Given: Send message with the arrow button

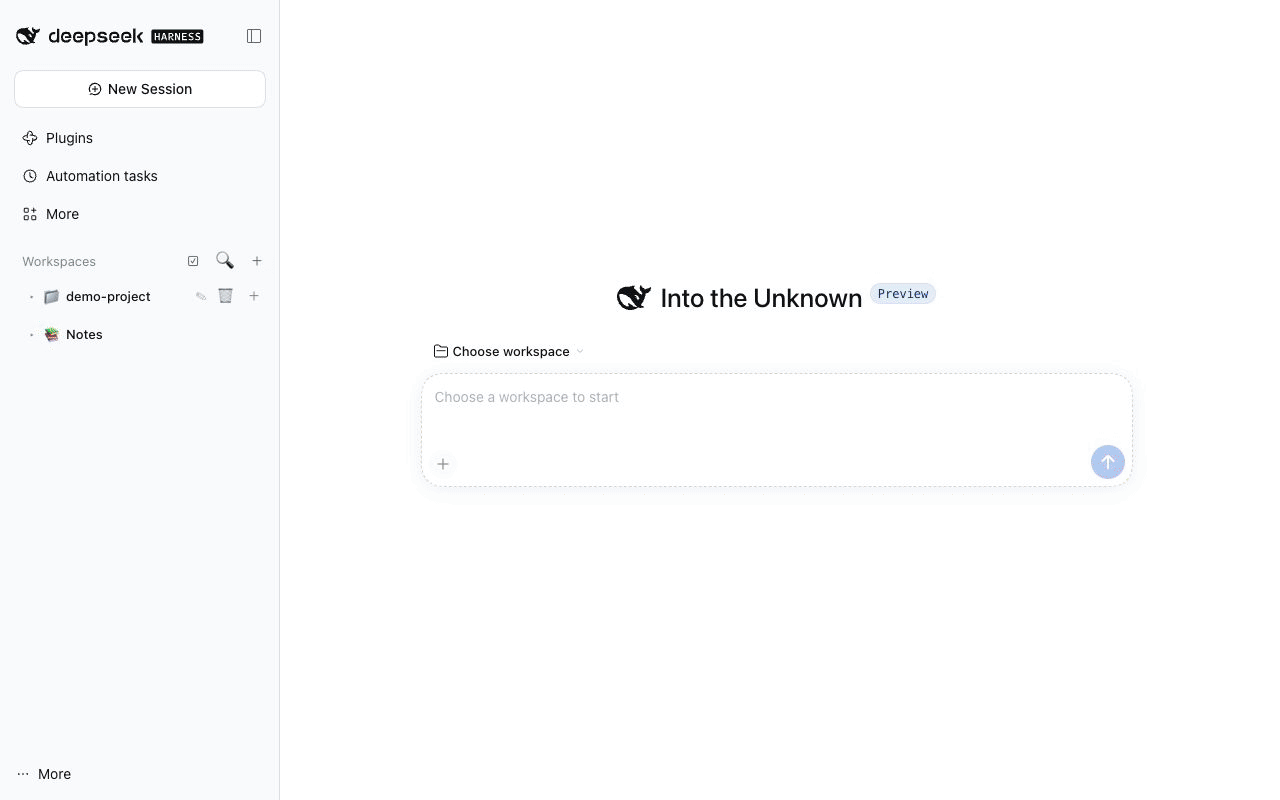Looking at the screenshot, I should click(x=1107, y=462).
